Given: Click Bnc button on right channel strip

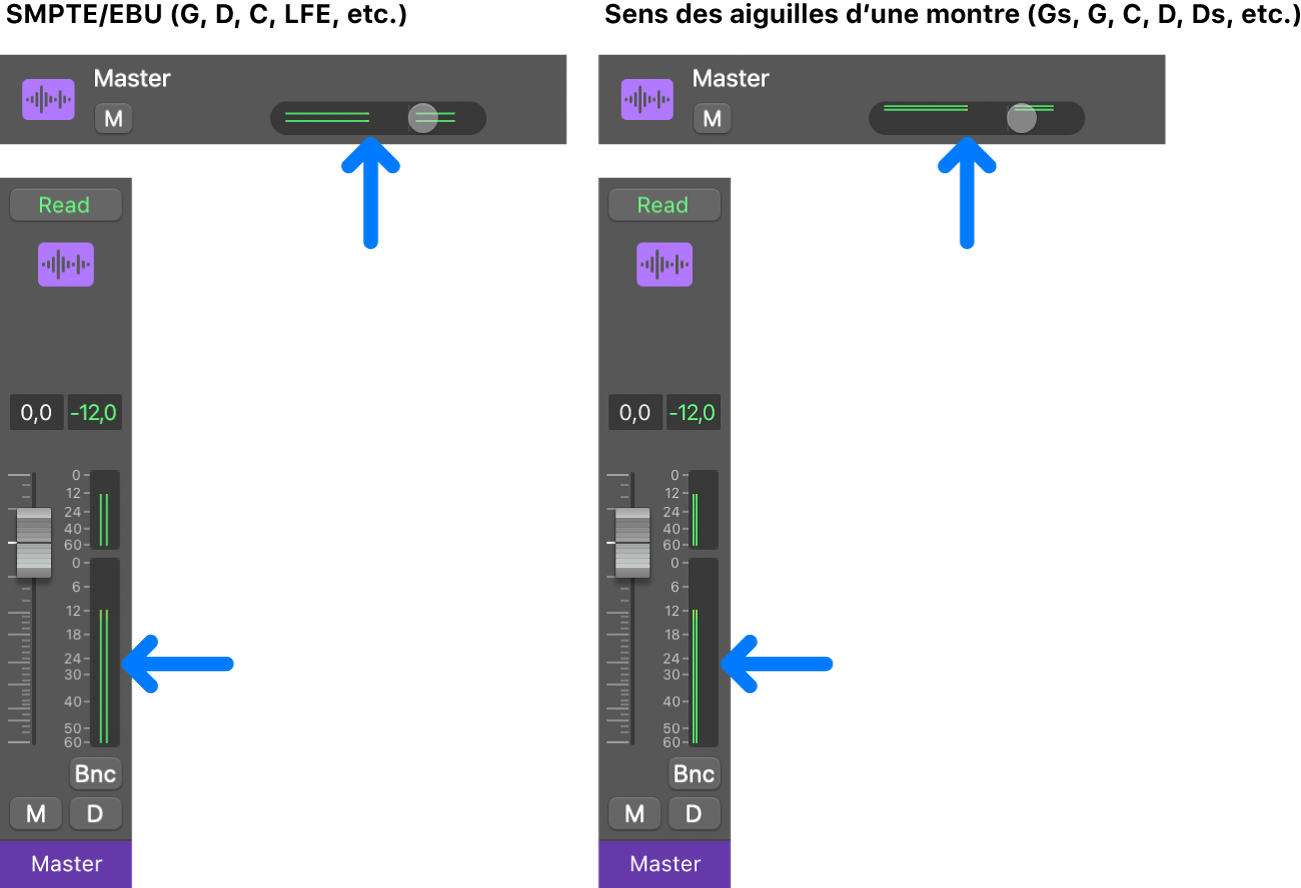Looking at the screenshot, I should [x=693, y=773].
